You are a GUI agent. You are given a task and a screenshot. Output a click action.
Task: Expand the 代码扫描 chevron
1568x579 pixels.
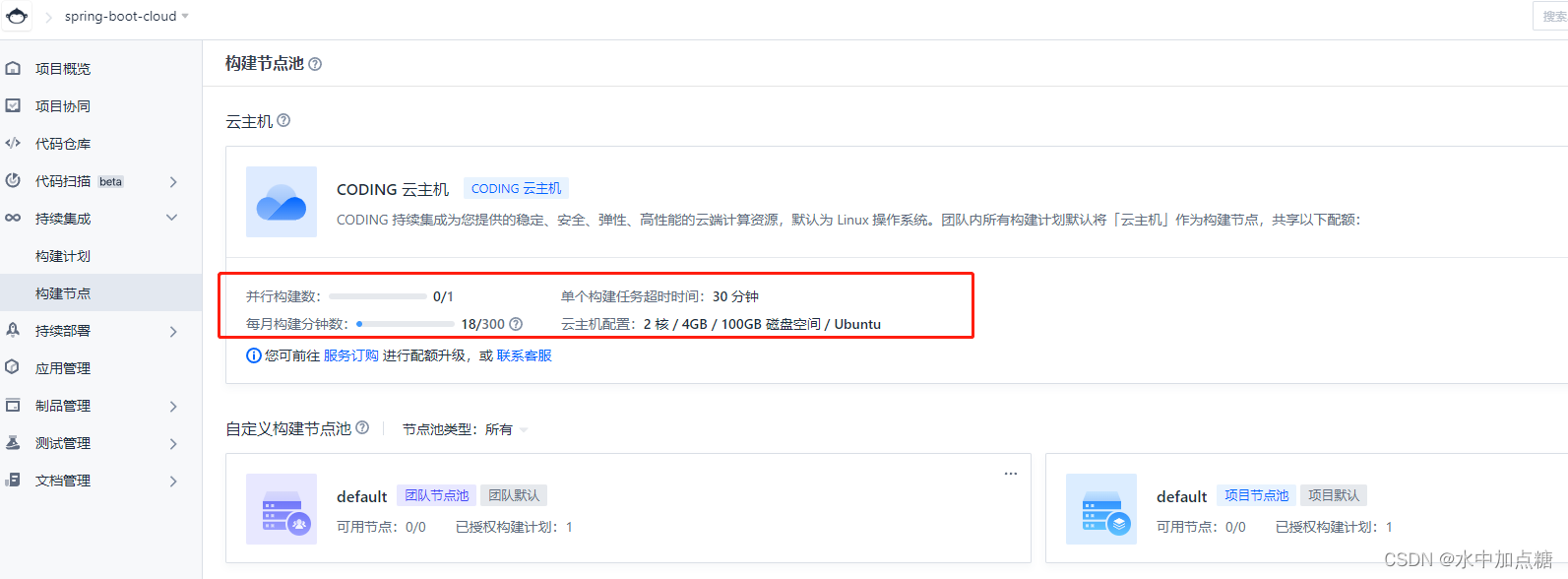coord(173,182)
